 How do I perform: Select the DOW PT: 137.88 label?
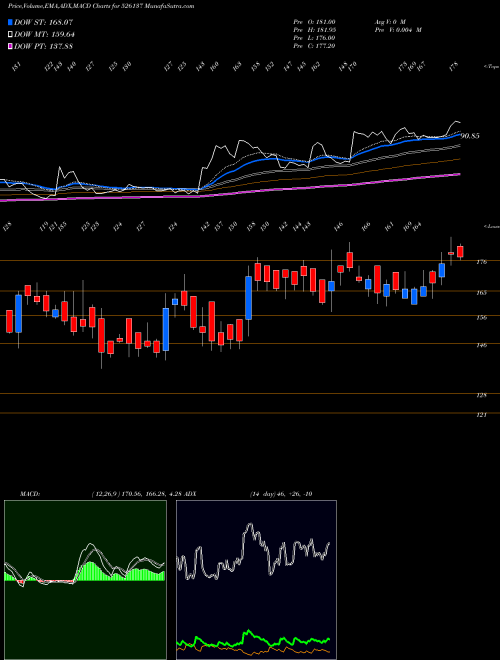point(44,46)
